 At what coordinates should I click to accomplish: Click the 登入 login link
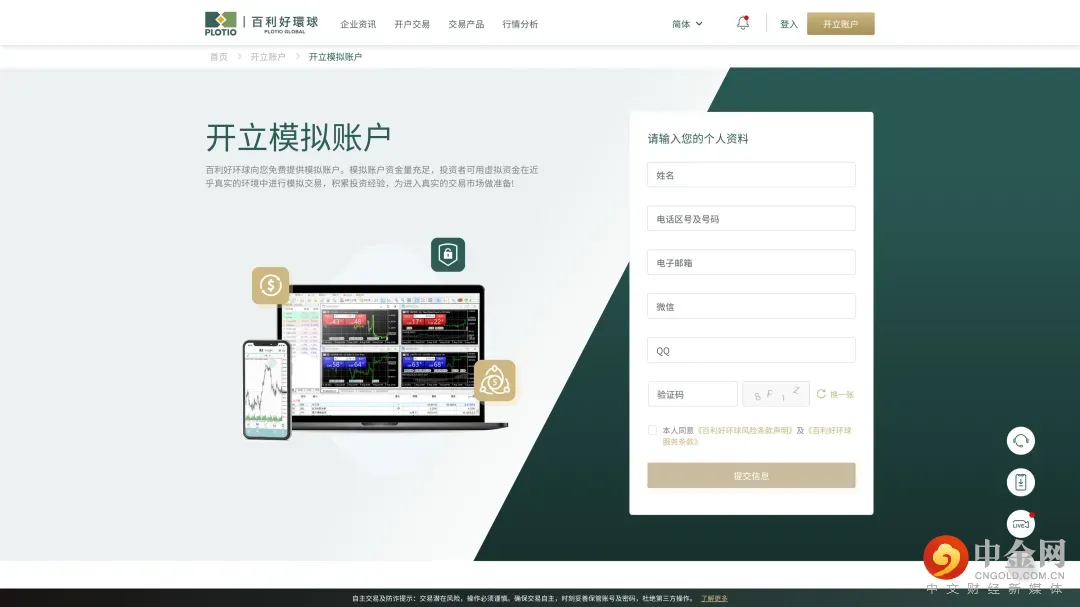pyautogui.click(x=789, y=24)
